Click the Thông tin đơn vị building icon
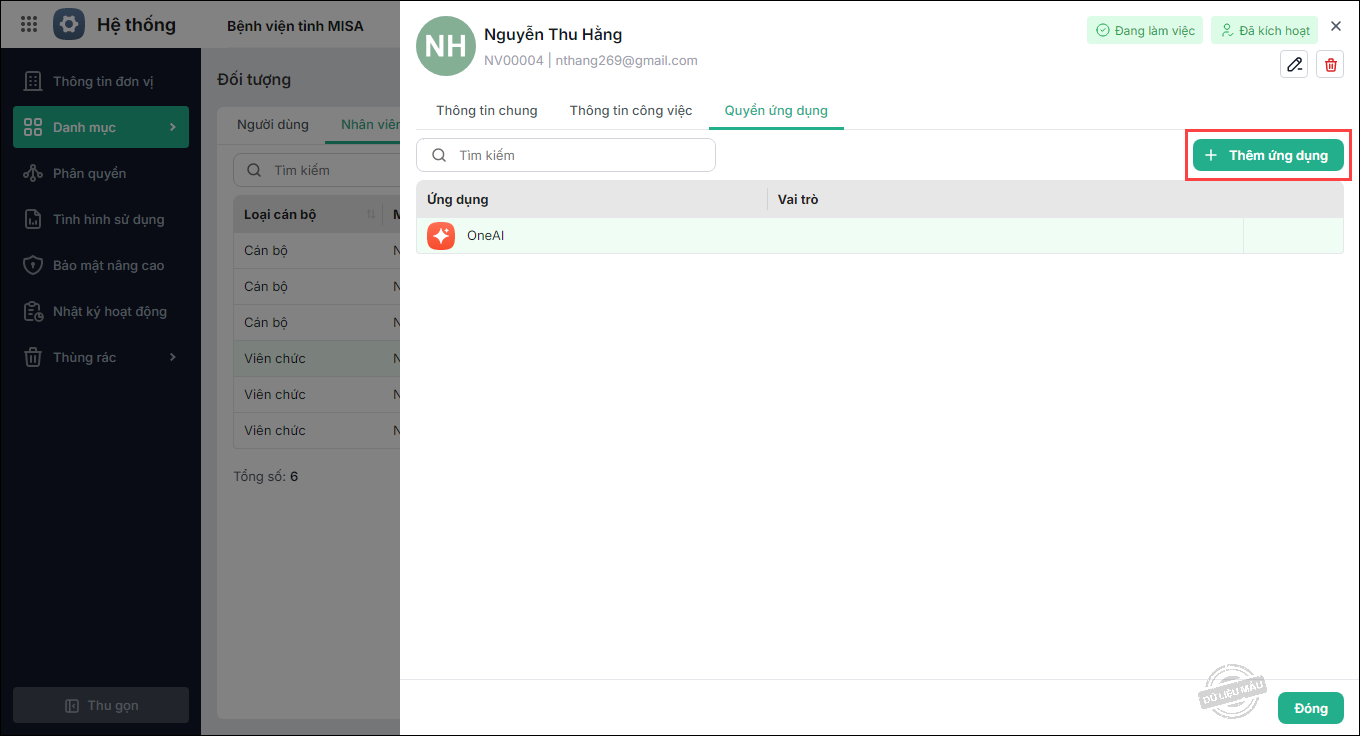 33,81
